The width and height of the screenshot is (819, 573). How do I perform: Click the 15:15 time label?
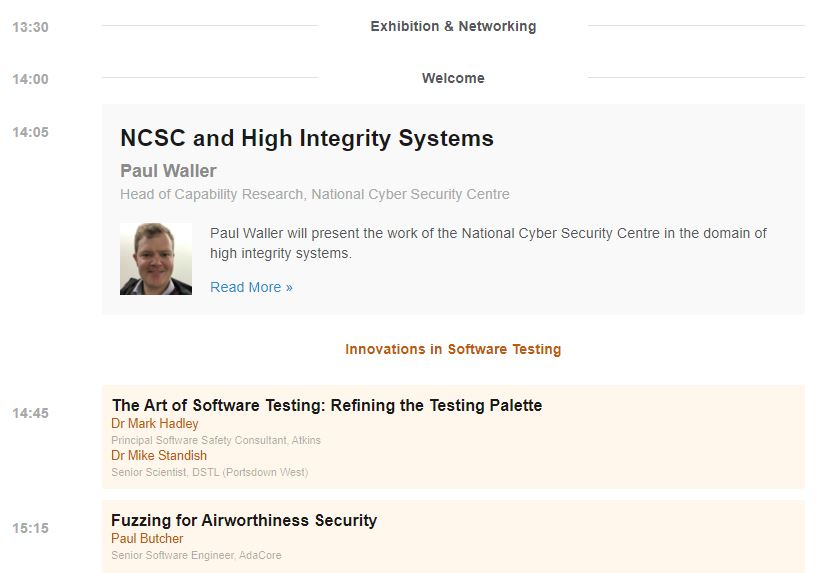tap(30, 528)
